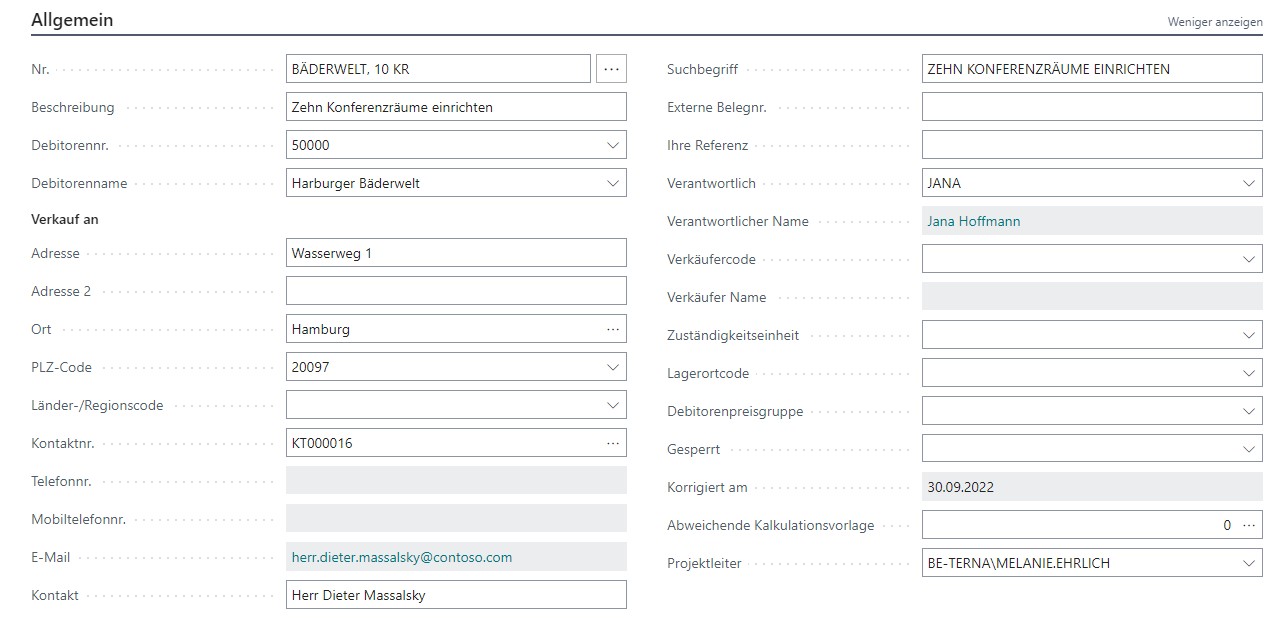
Task: Open the Ort lookup ellipsis
Action: click(612, 329)
